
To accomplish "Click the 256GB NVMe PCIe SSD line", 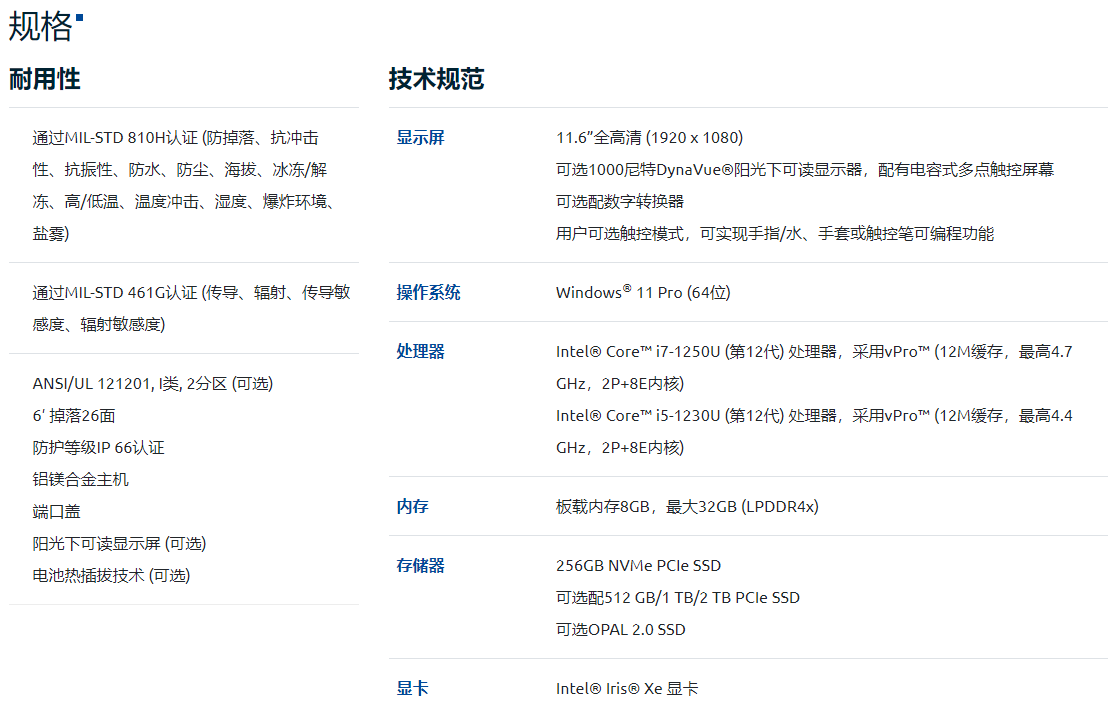I will [x=638, y=566].
